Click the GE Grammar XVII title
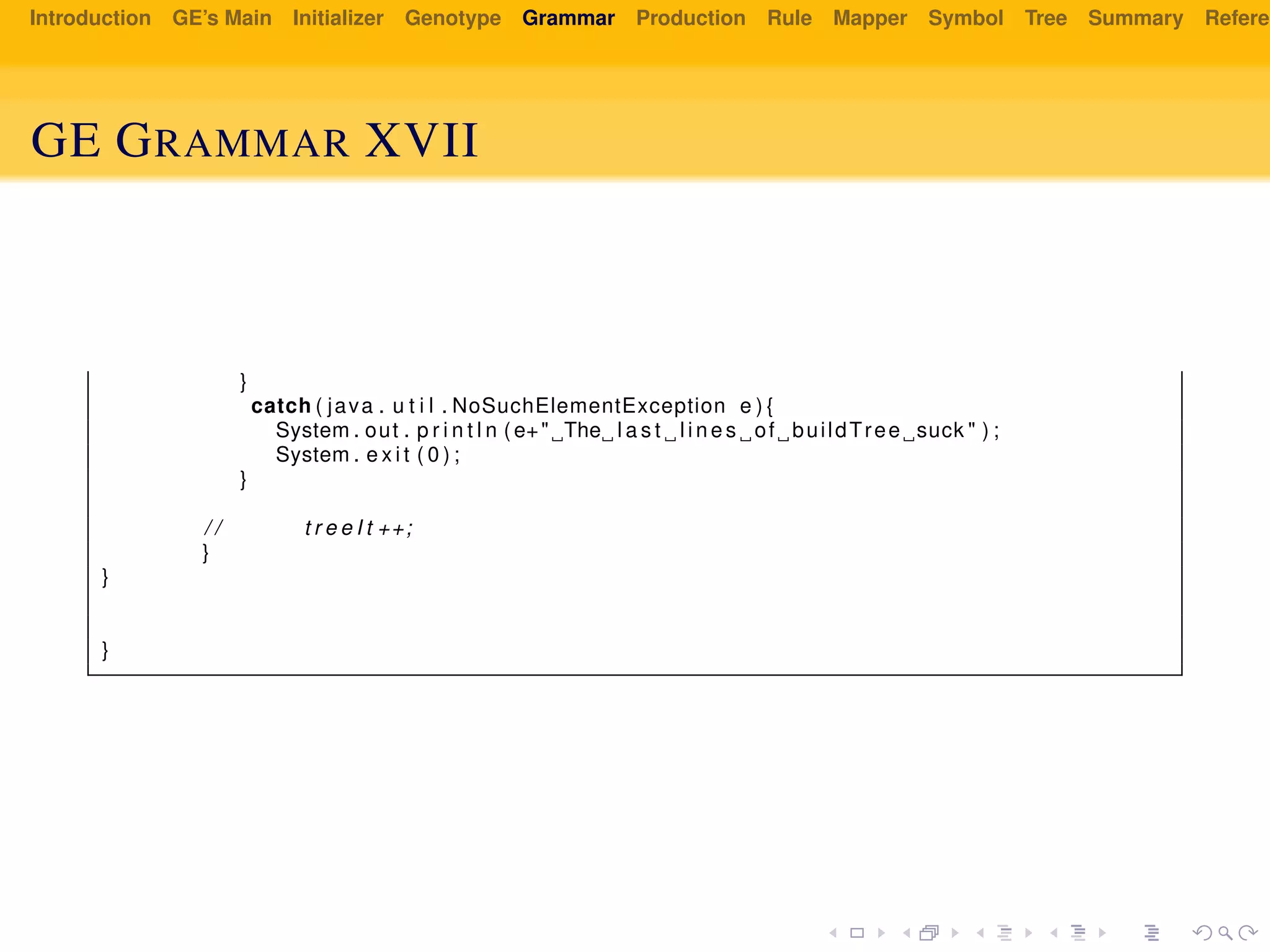 (x=255, y=141)
